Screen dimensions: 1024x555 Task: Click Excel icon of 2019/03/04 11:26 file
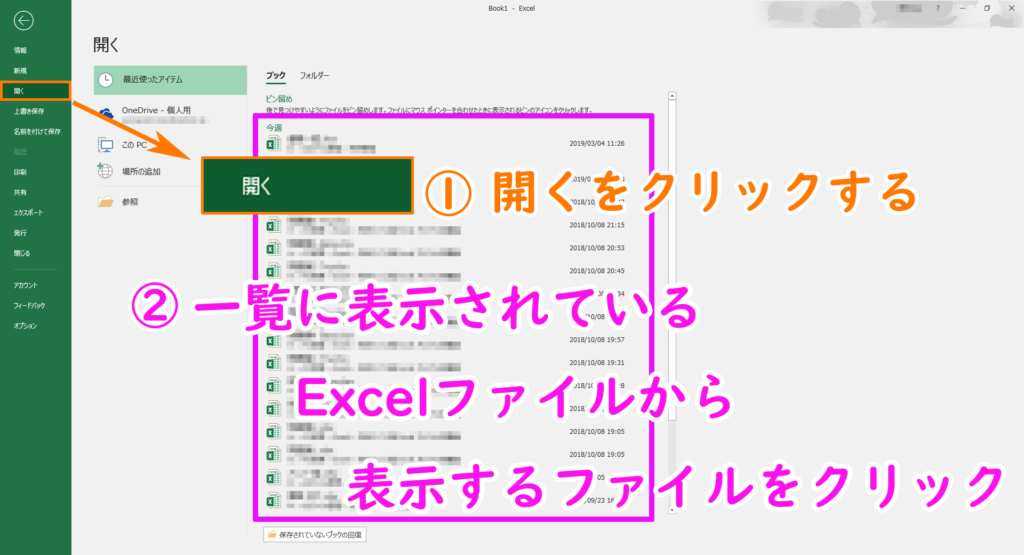click(273, 144)
